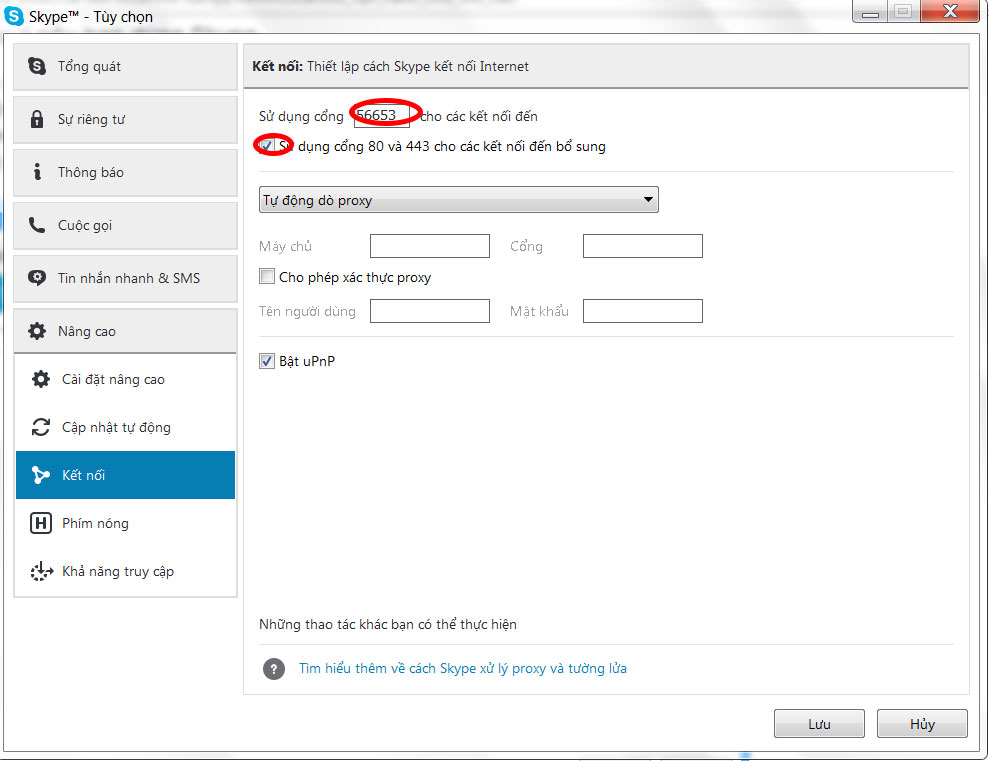Select Khả năng truy cập submenu item
The height and width of the screenshot is (761, 989).
point(125,571)
